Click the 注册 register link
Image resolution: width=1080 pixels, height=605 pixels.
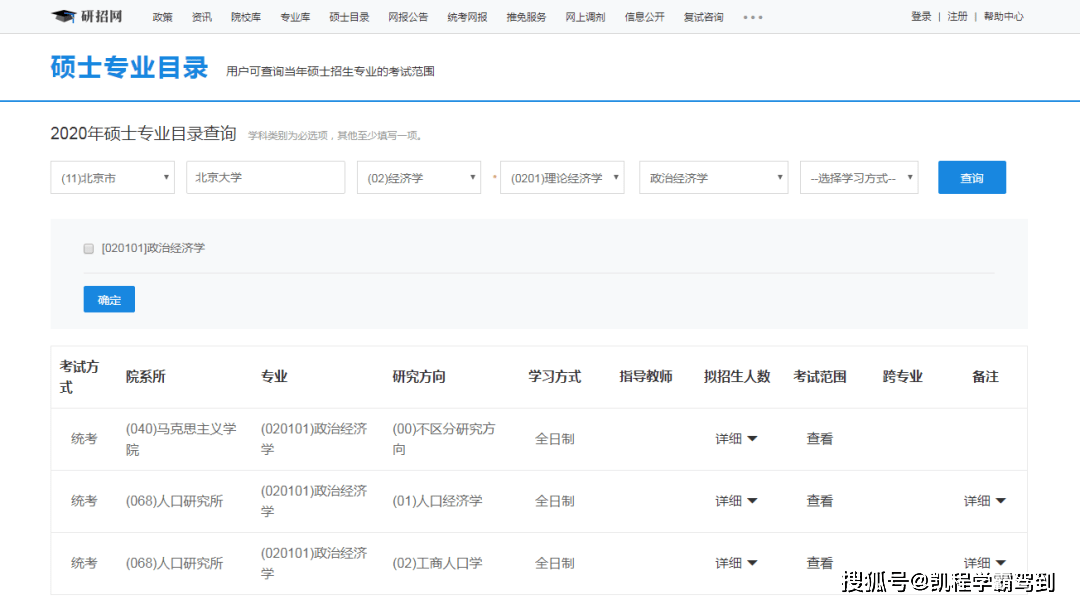[957, 17]
